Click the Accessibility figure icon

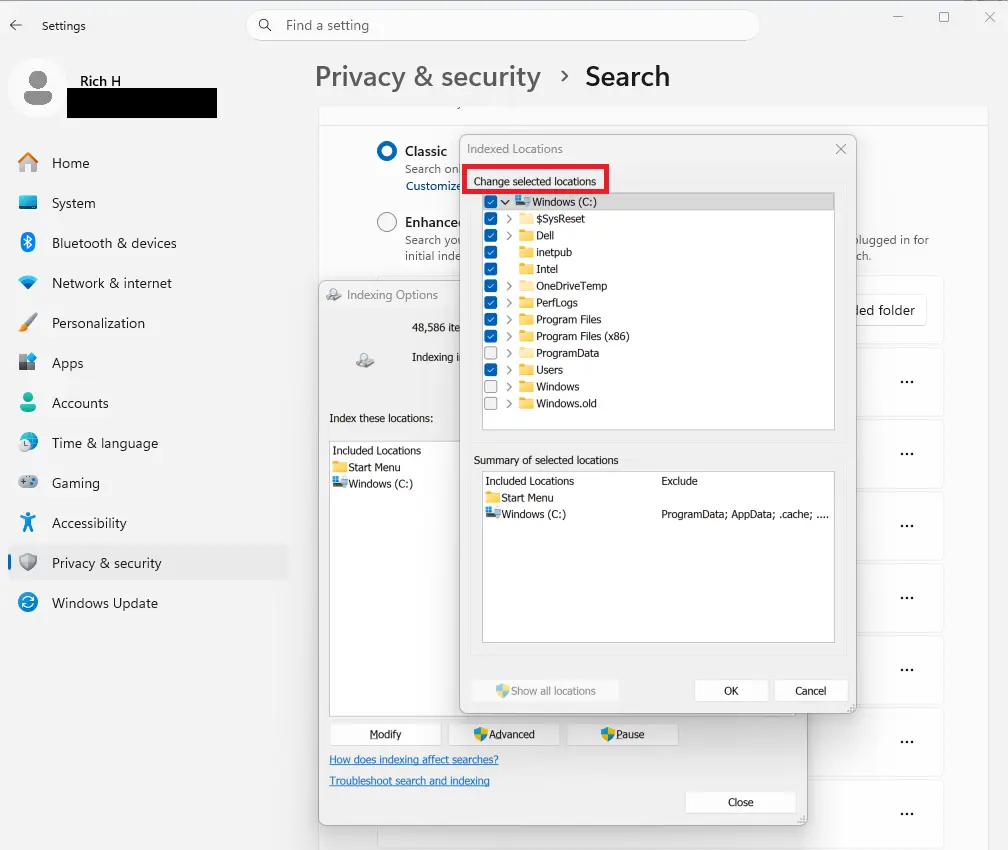point(28,522)
